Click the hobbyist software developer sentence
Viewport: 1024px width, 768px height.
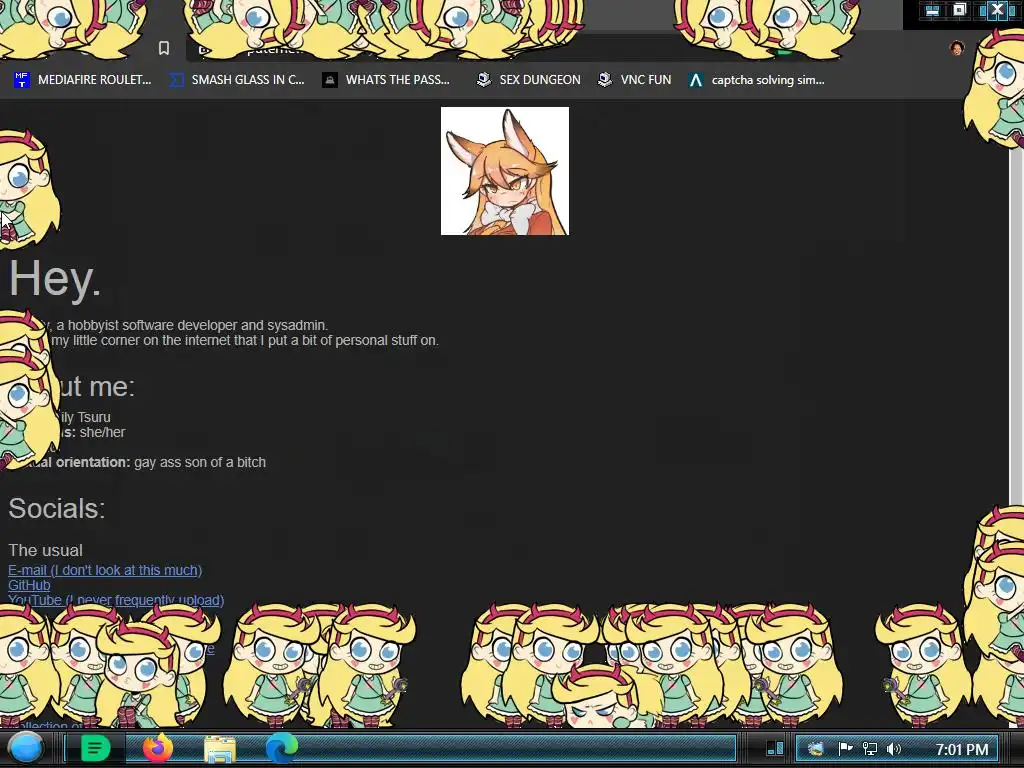192,325
